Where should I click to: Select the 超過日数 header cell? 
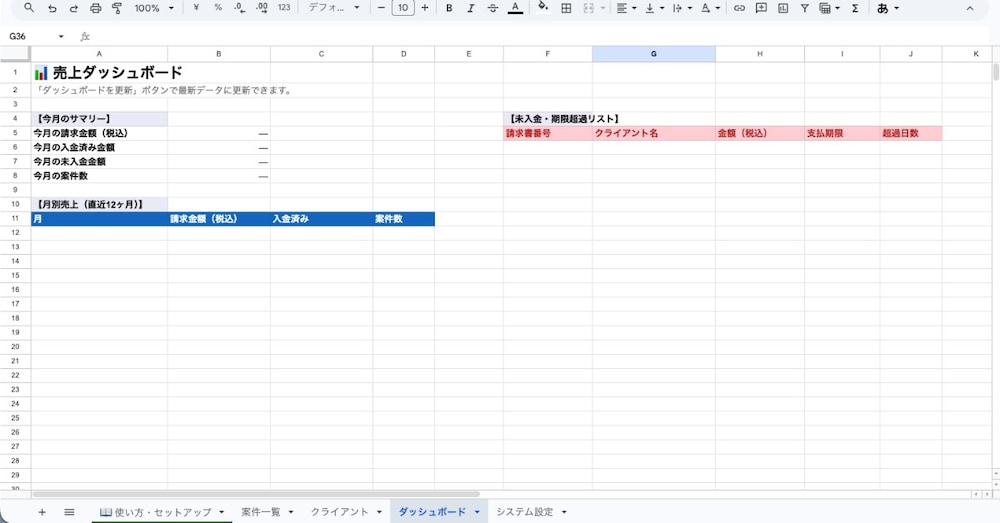click(x=911, y=133)
